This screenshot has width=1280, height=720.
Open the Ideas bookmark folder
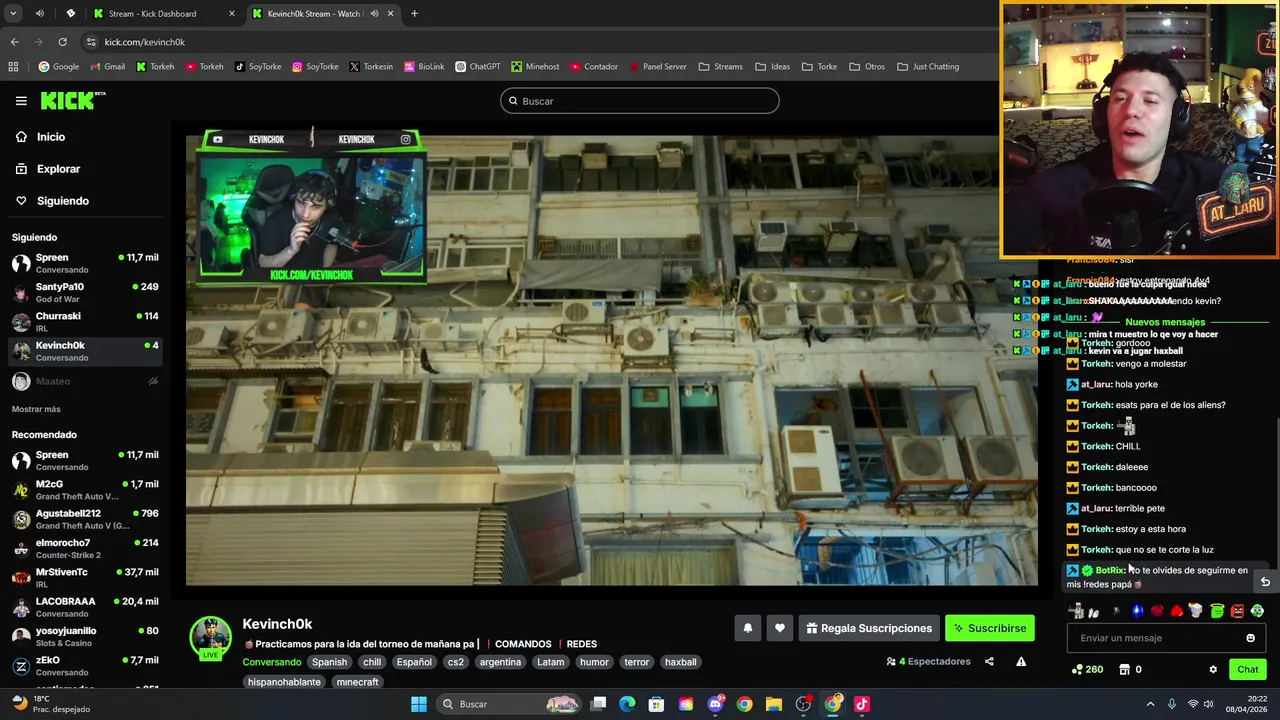772,67
